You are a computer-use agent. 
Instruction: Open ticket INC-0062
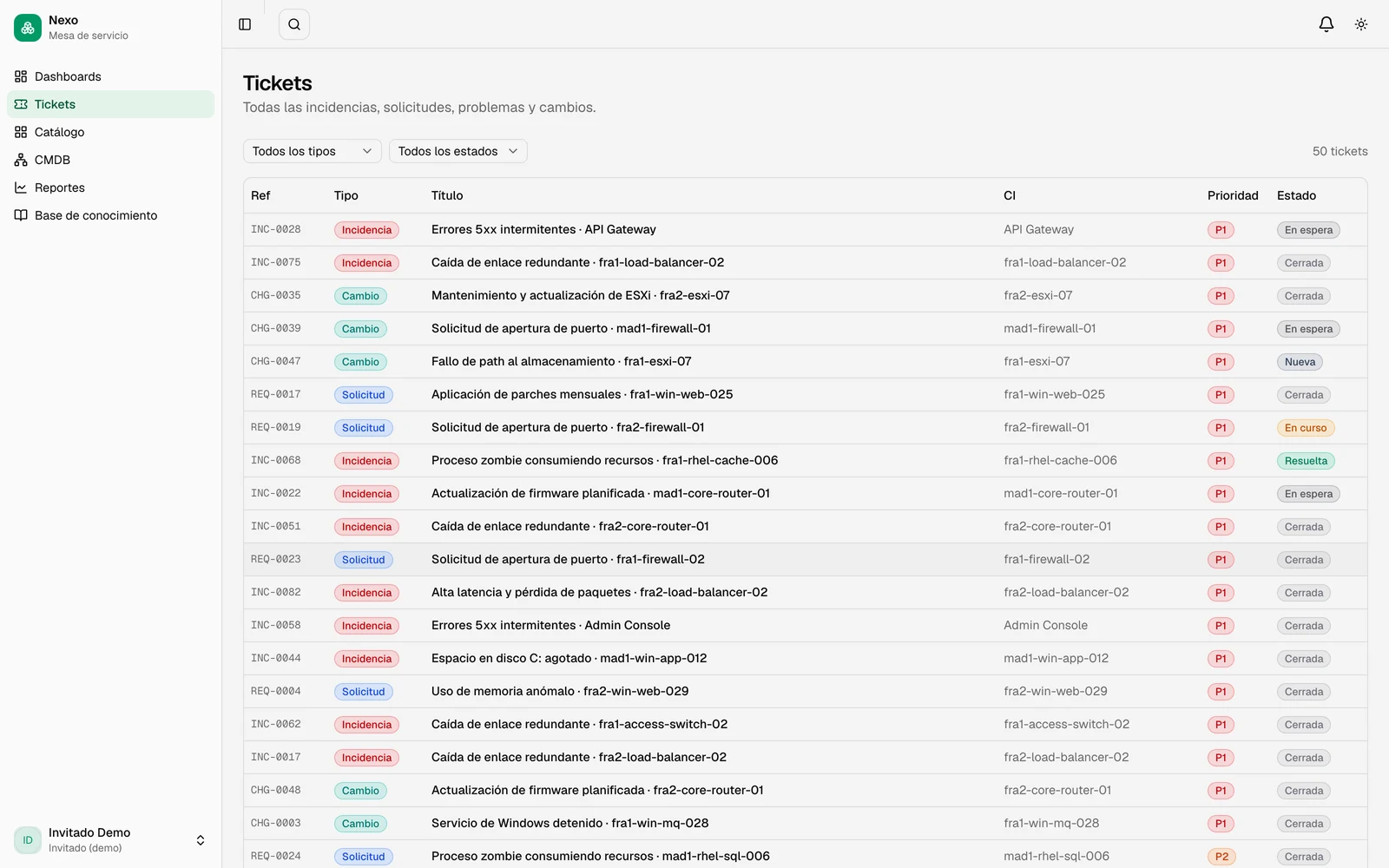pyautogui.click(x=805, y=725)
